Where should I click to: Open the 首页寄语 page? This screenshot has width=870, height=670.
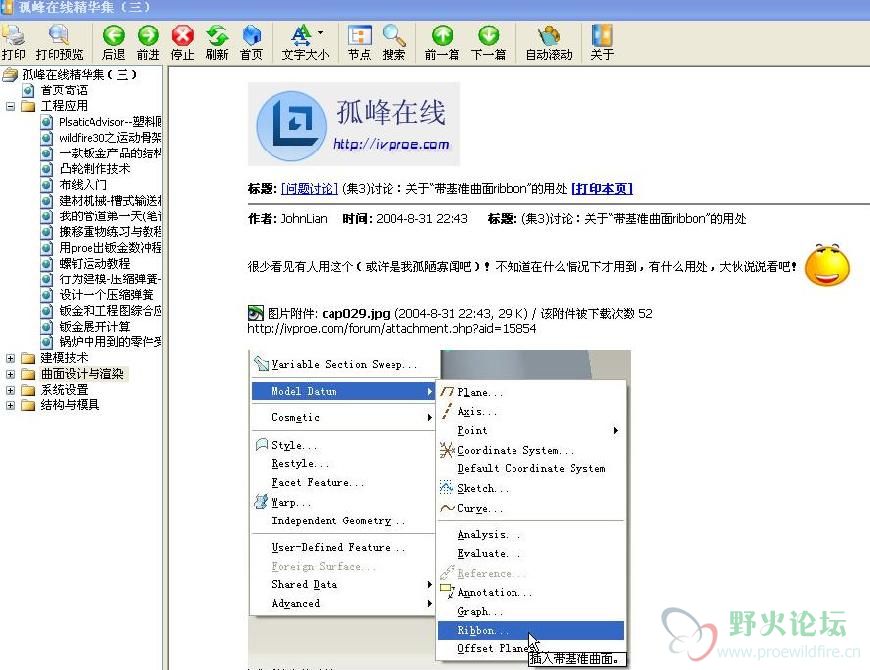click(64, 90)
